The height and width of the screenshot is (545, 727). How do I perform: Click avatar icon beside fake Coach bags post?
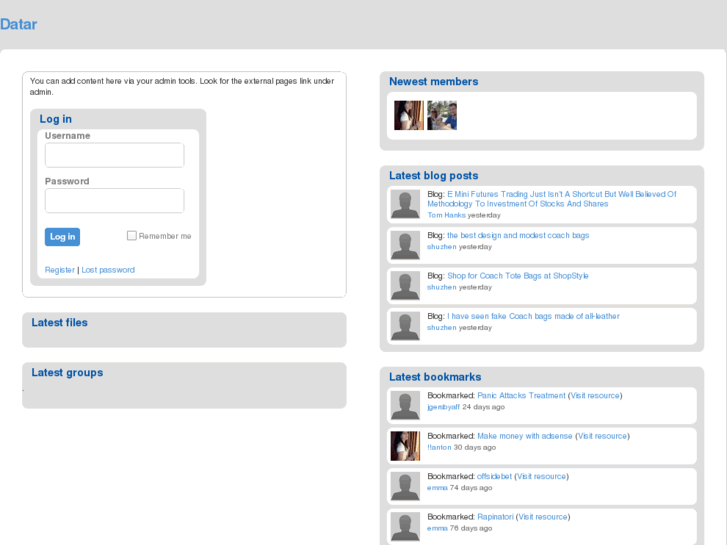[x=405, y=326]
